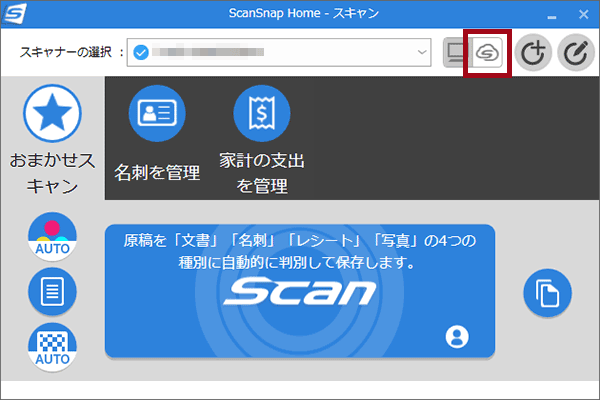This screenshot has width=600, height=400.
Task: Add a new profile
Action: (533, 52)
